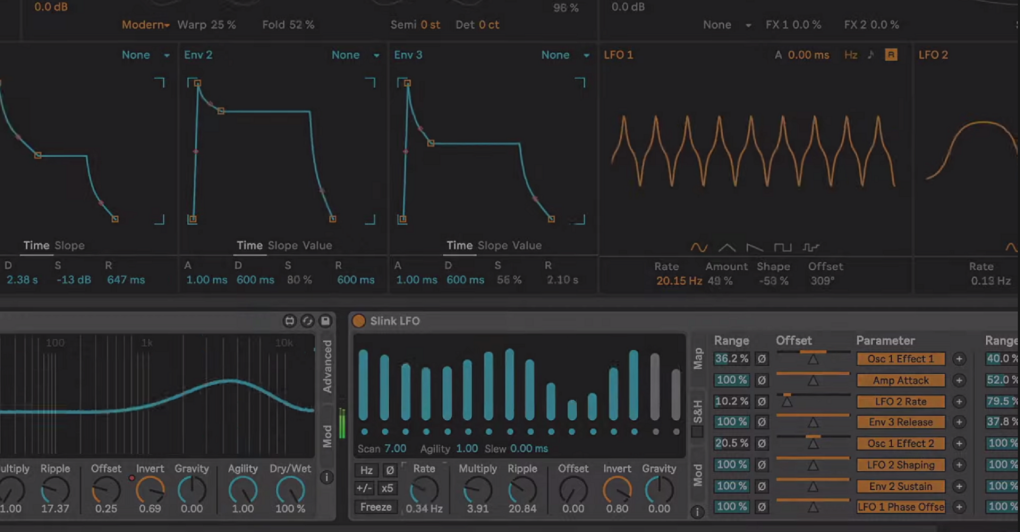Select the triangle waveform for LFO 1

tap(727, 248)
